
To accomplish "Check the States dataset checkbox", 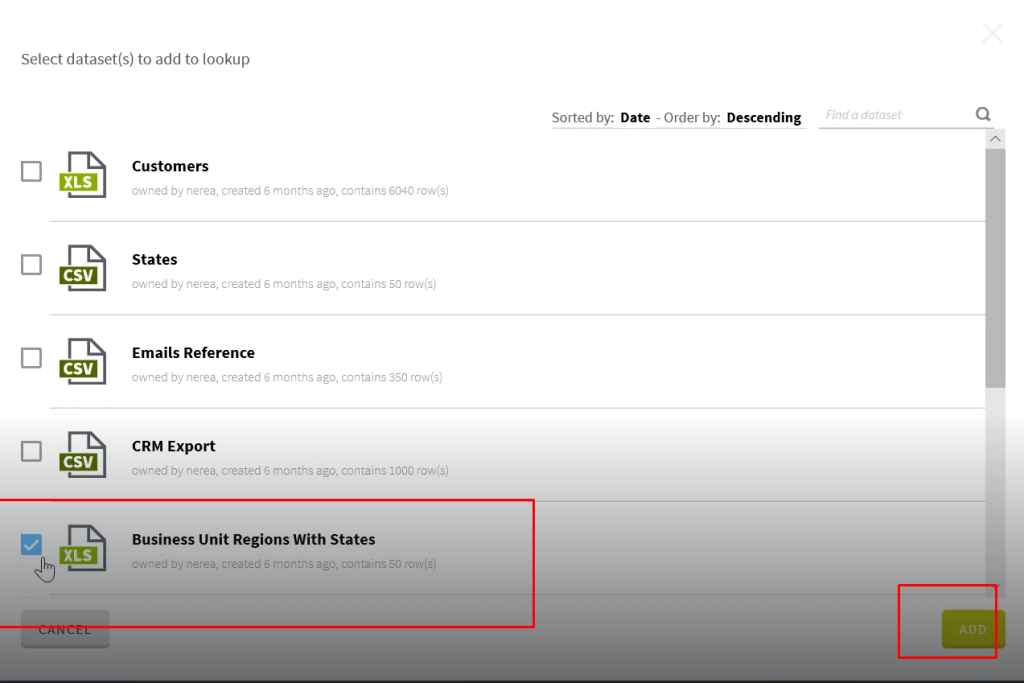I will click(31, 265).
